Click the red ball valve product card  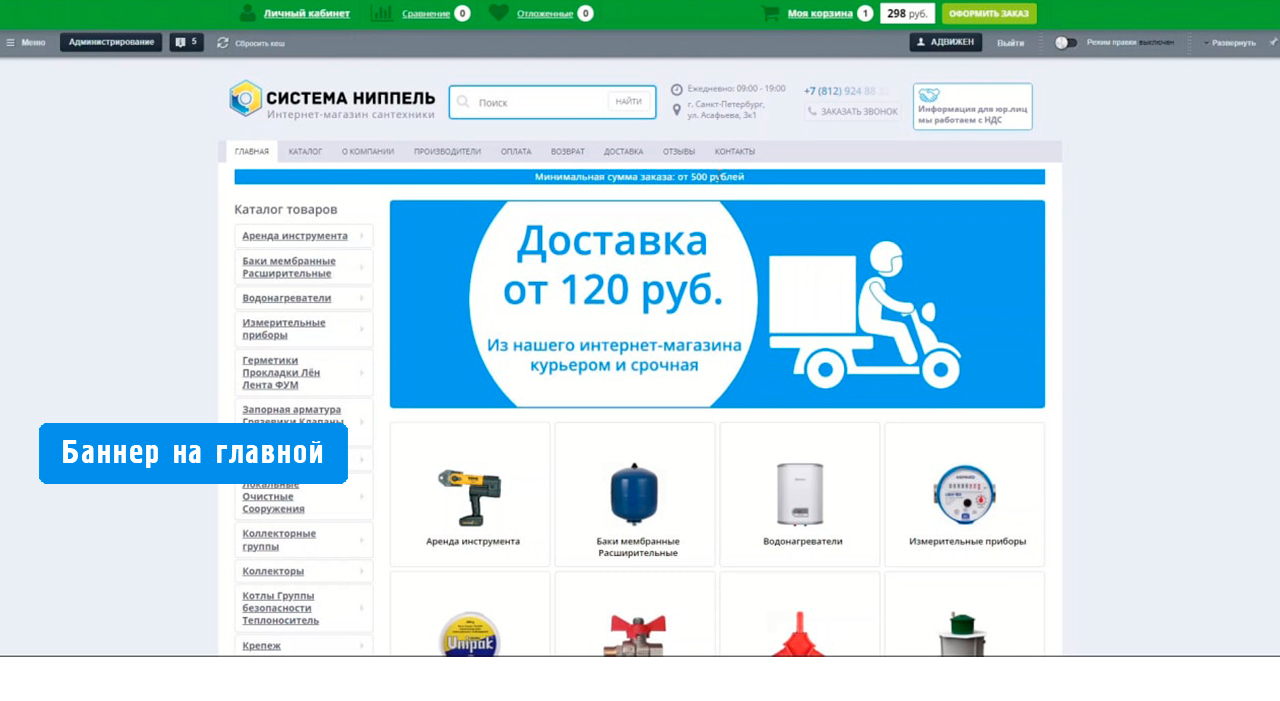point(635,613)
